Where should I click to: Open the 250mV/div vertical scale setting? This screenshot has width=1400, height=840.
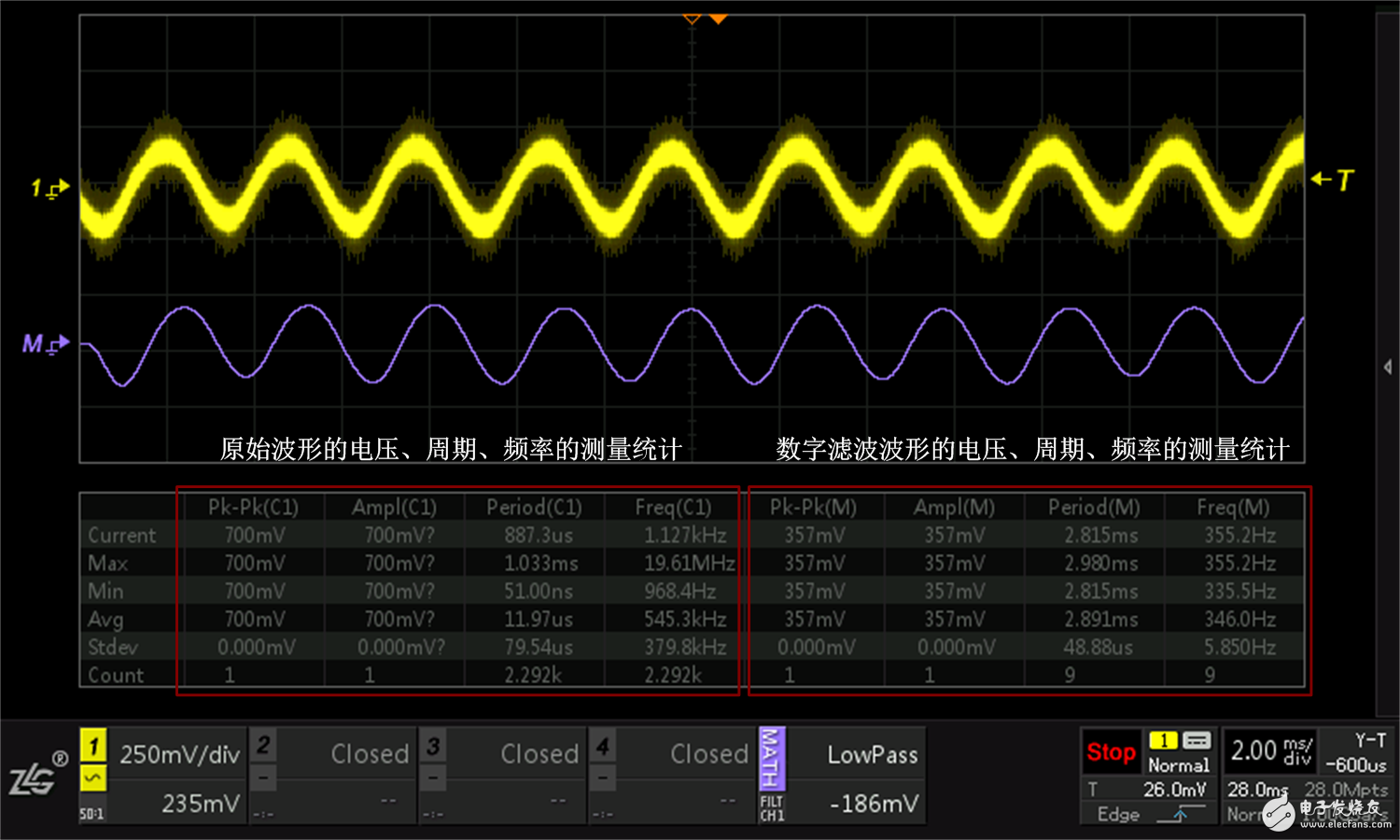(x=179, y=754)
